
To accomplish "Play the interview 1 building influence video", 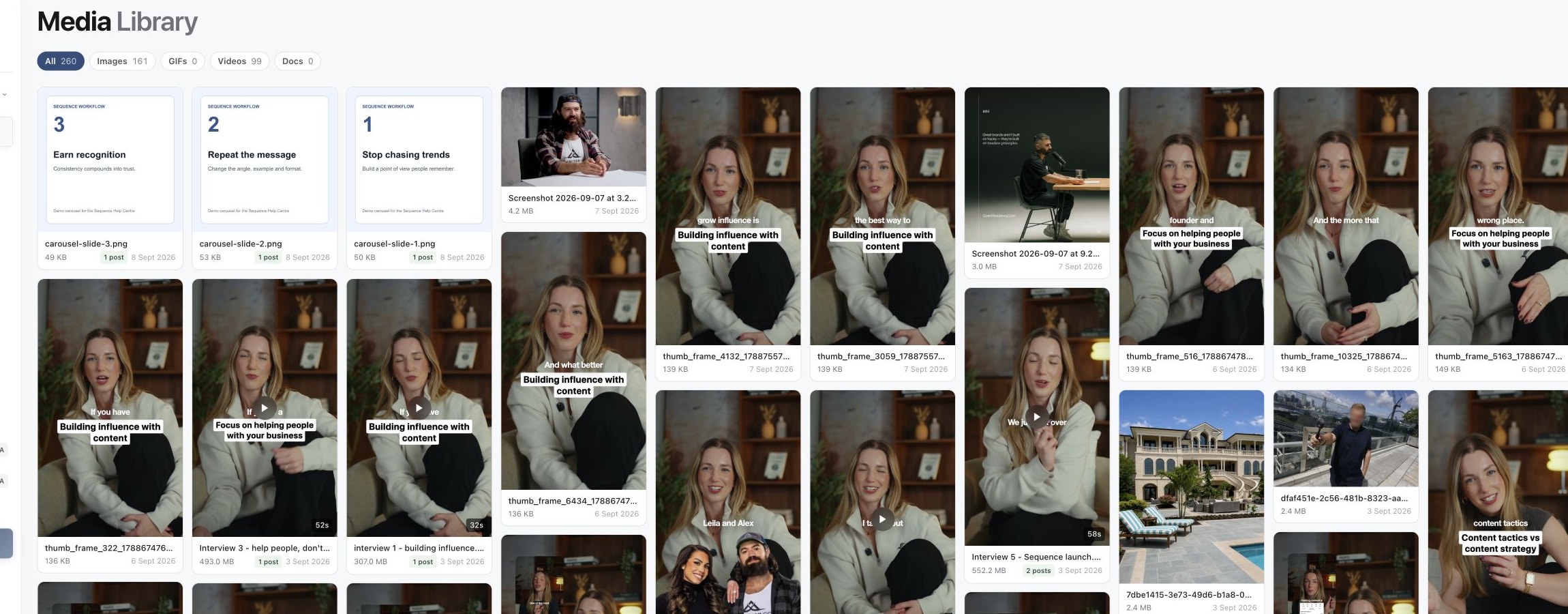I will (419, 408).
